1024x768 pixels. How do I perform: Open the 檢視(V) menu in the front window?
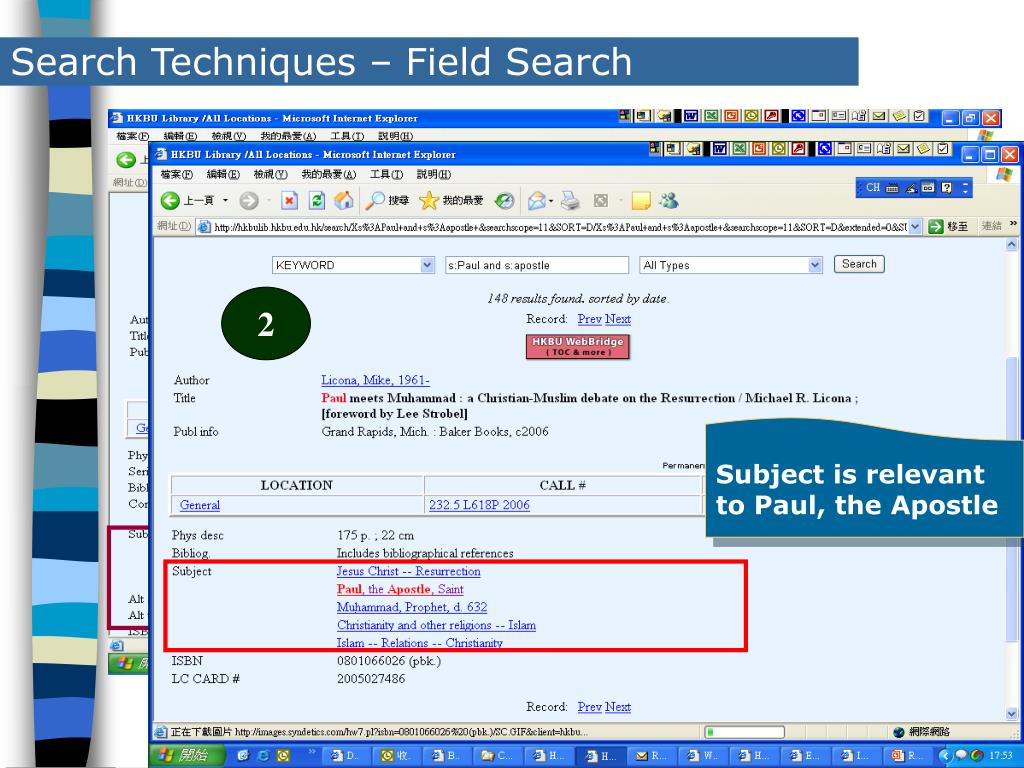click(x=270, y=174)
